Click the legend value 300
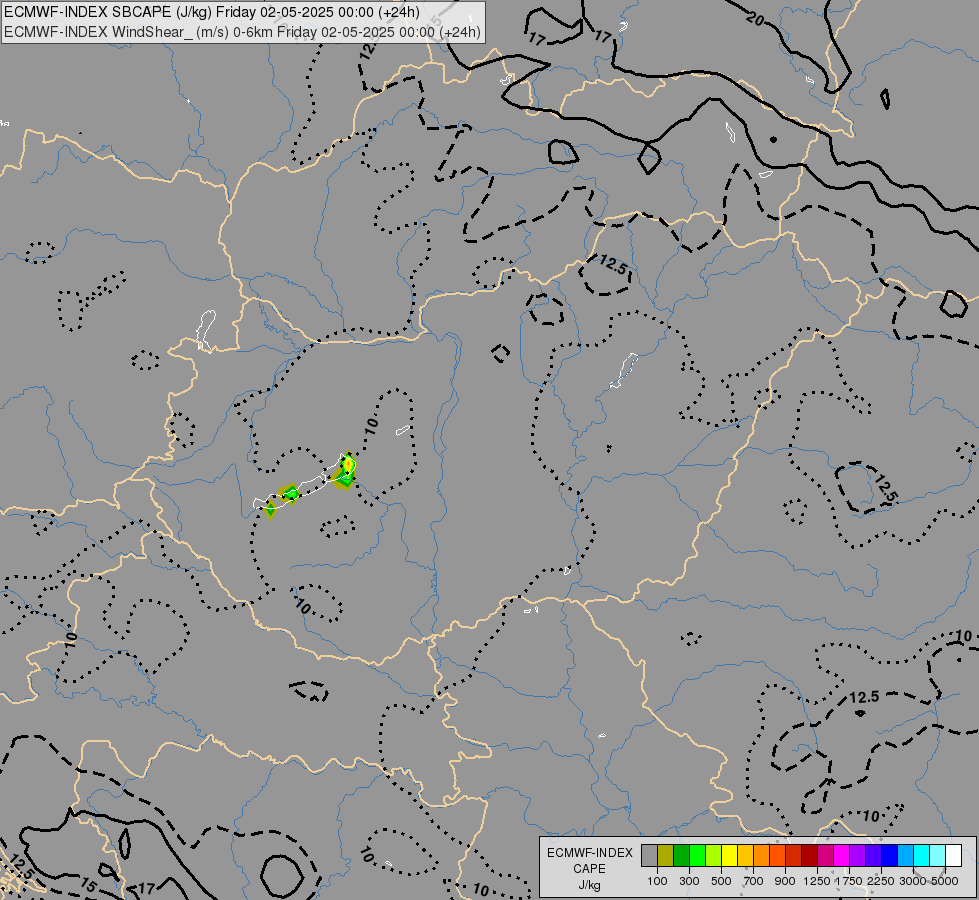The height and width of the screenshot is (900, 979). [x=689, y=881]
